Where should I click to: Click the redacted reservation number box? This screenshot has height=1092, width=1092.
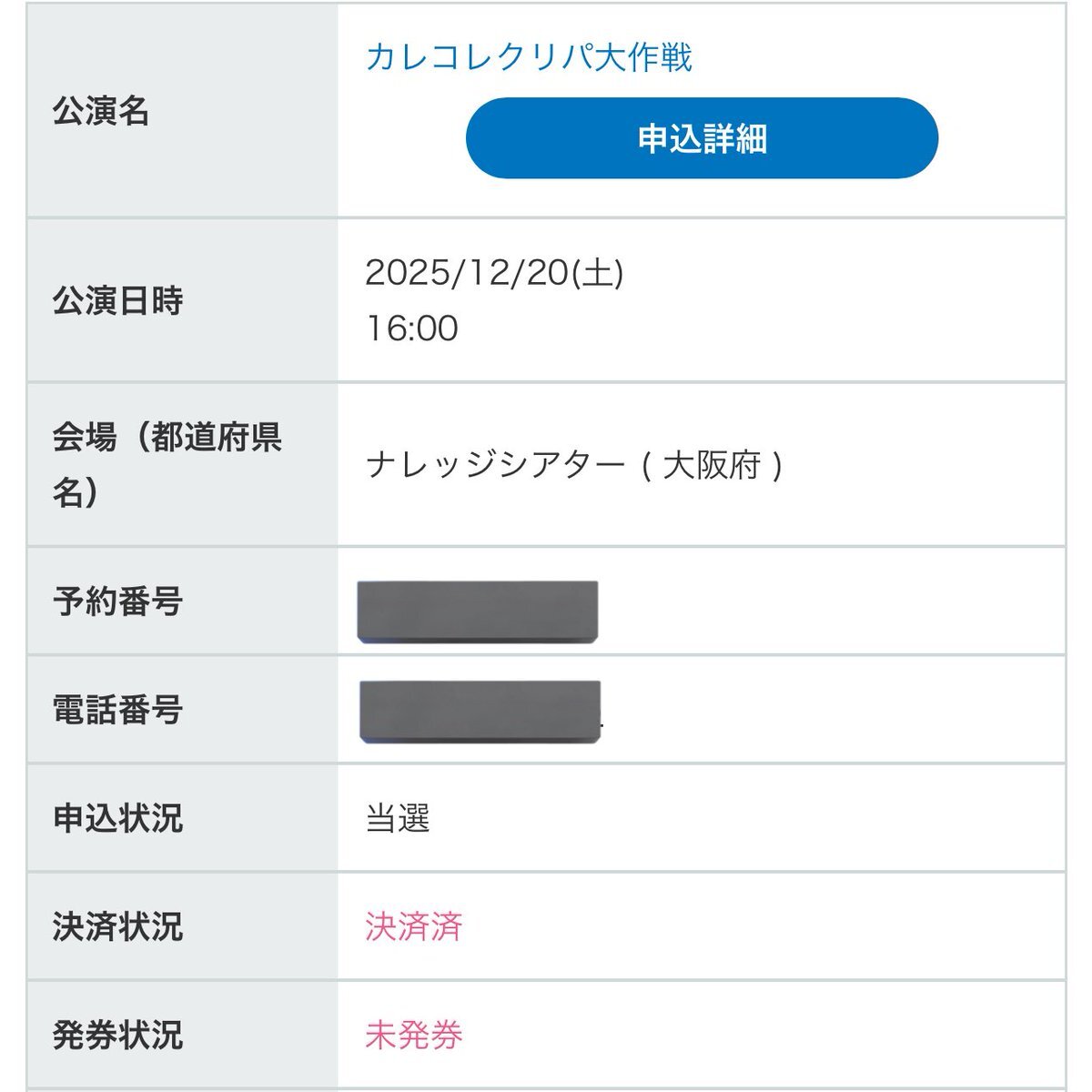click(x=478, y=612)
